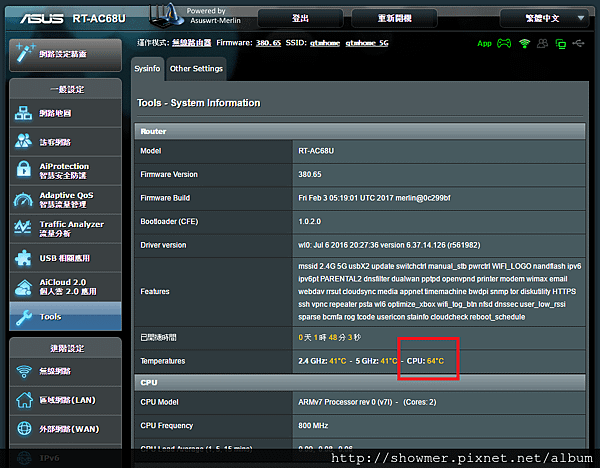Open AiCloud 2.0 menu item

pos(66,287)
